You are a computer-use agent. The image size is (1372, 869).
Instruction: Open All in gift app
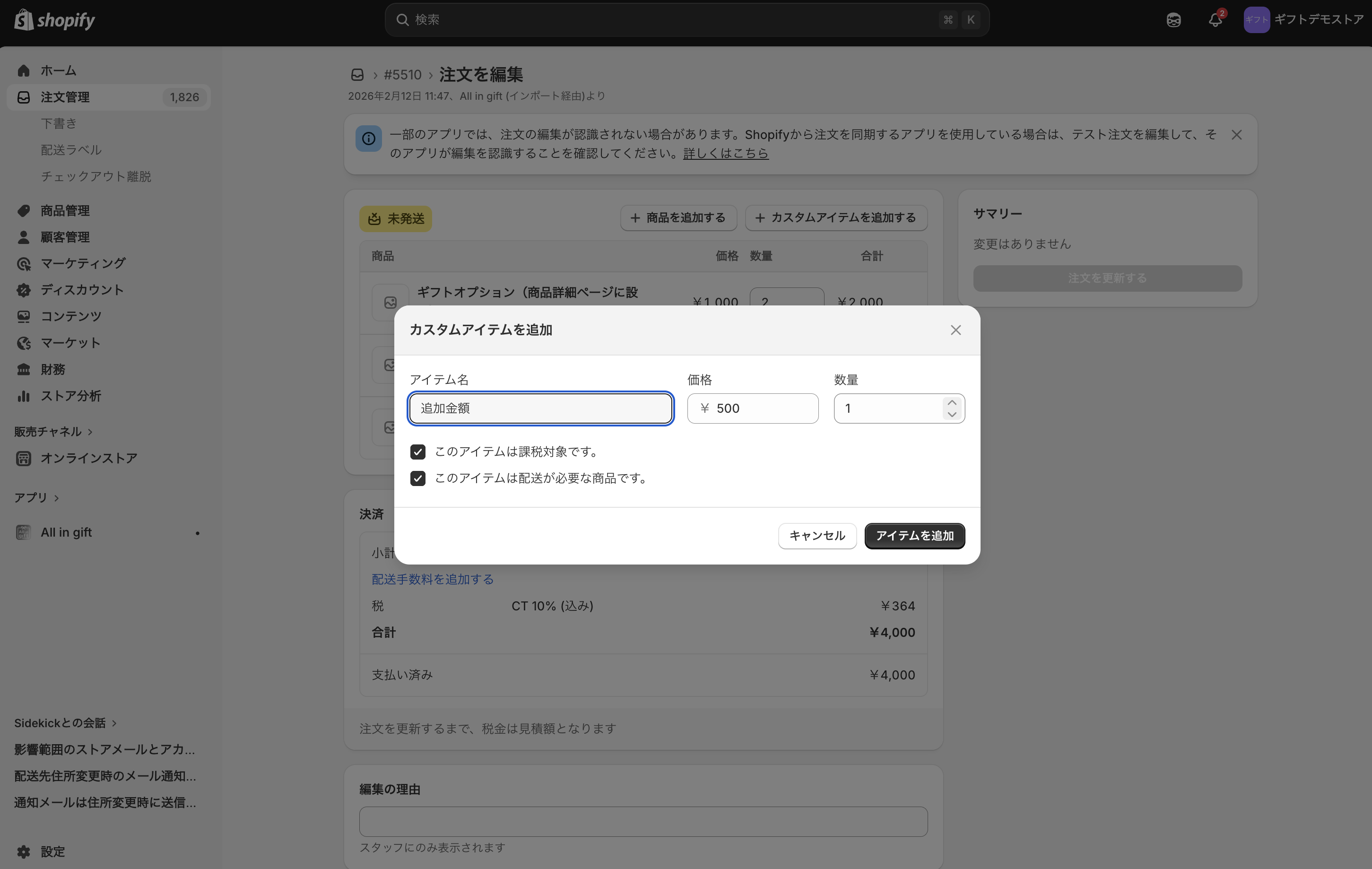[x=66, y=532]
